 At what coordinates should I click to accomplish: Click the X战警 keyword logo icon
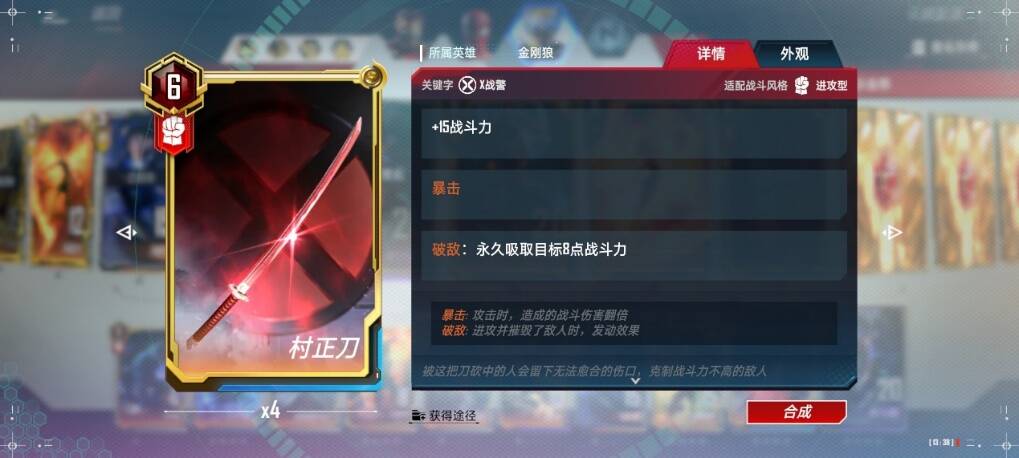[467, 85]
